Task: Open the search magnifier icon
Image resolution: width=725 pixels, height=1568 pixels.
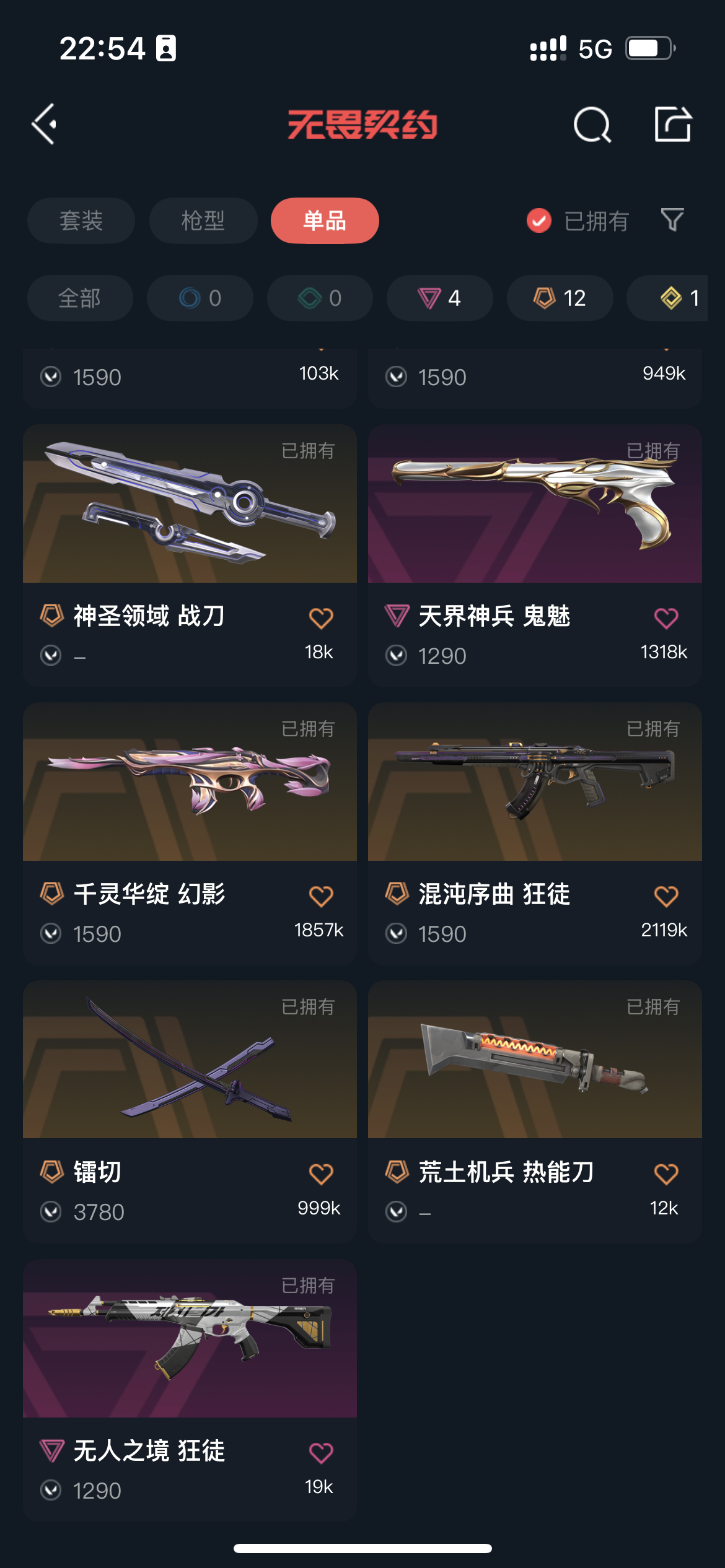Action: 592,124
